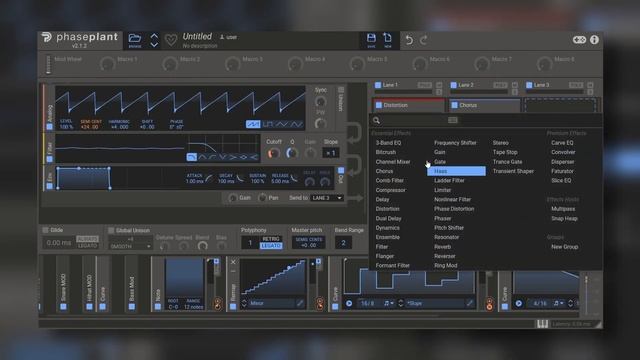Click the Macro 1 knob
Screen dimensions: 640x360
pyautogui.click(x=107, y=64)
